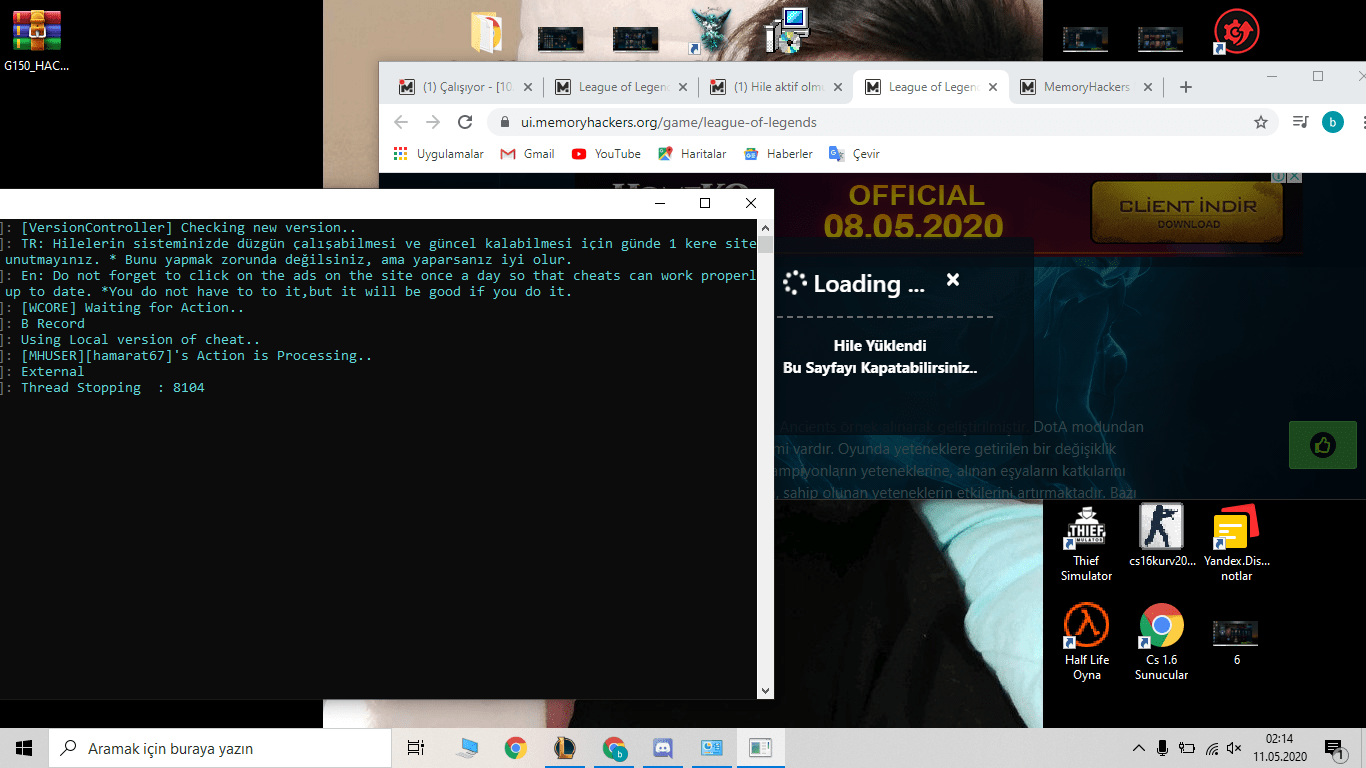Image resolution: width=1366 pixels, height=768 pixels.
Task: Click the console scrollbar down arrow
Action: [766, 691]
